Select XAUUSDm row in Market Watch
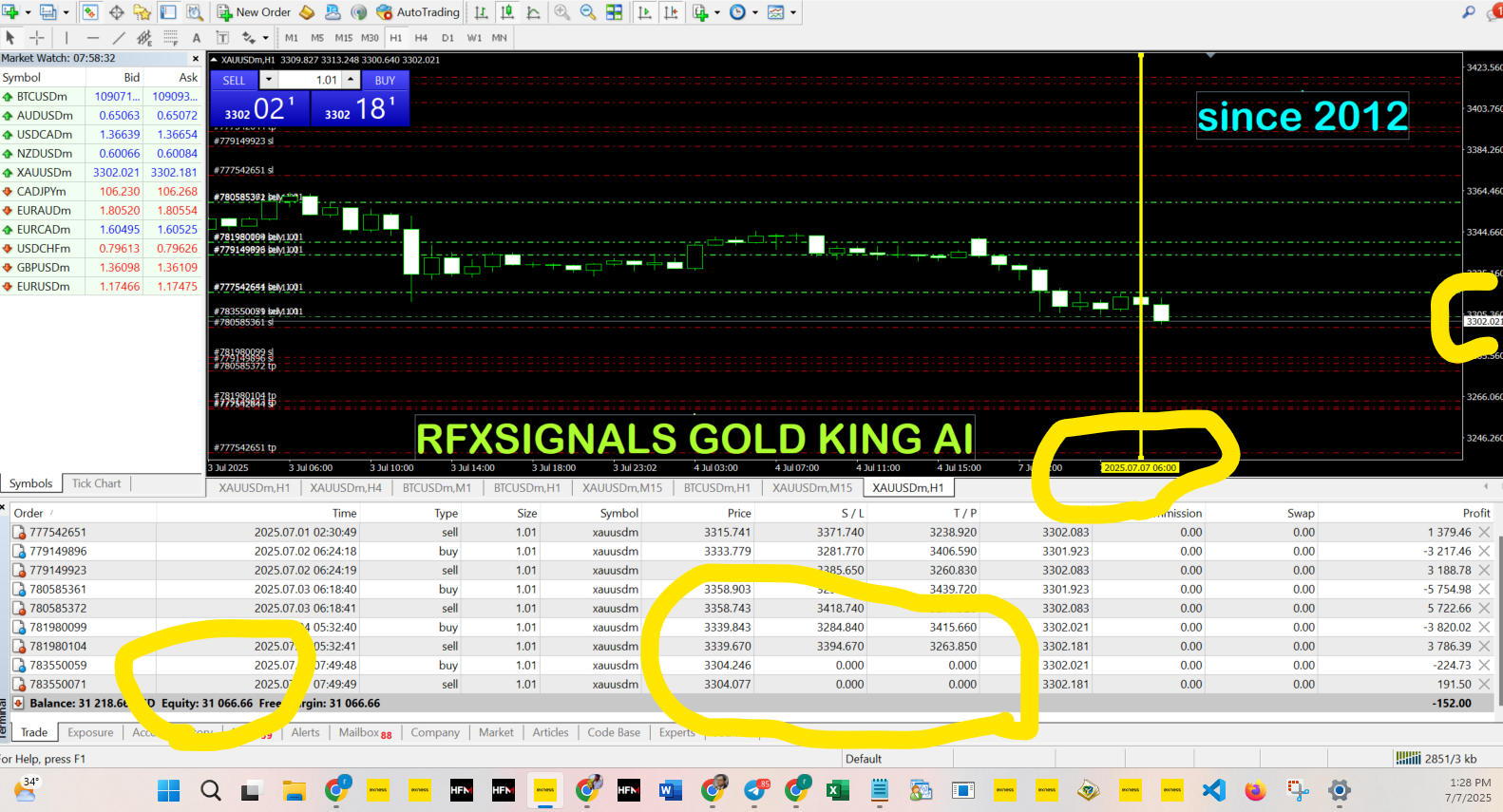 pyautogui.click(x=103, y=172)
